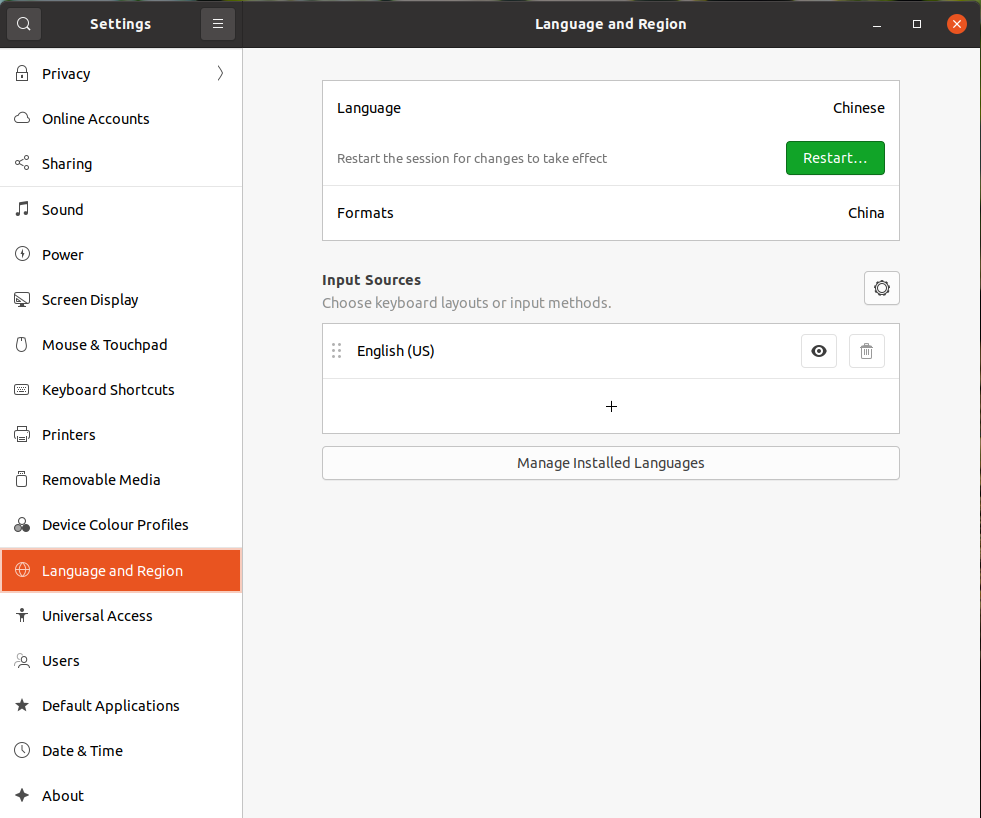The width and height of the screenshot is (981, 818).
Task: Click the Default Applications star icon
Action: pyautogui.click(x=22, y=705)
